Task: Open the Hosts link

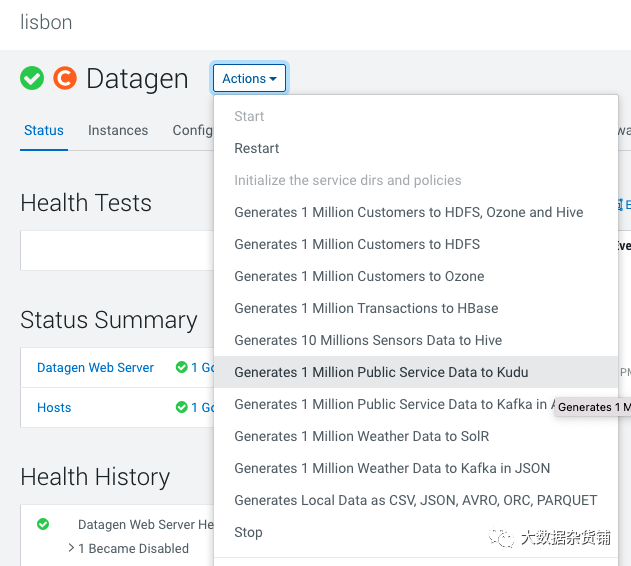Action: pyautogui.click(x=54, y=407)
